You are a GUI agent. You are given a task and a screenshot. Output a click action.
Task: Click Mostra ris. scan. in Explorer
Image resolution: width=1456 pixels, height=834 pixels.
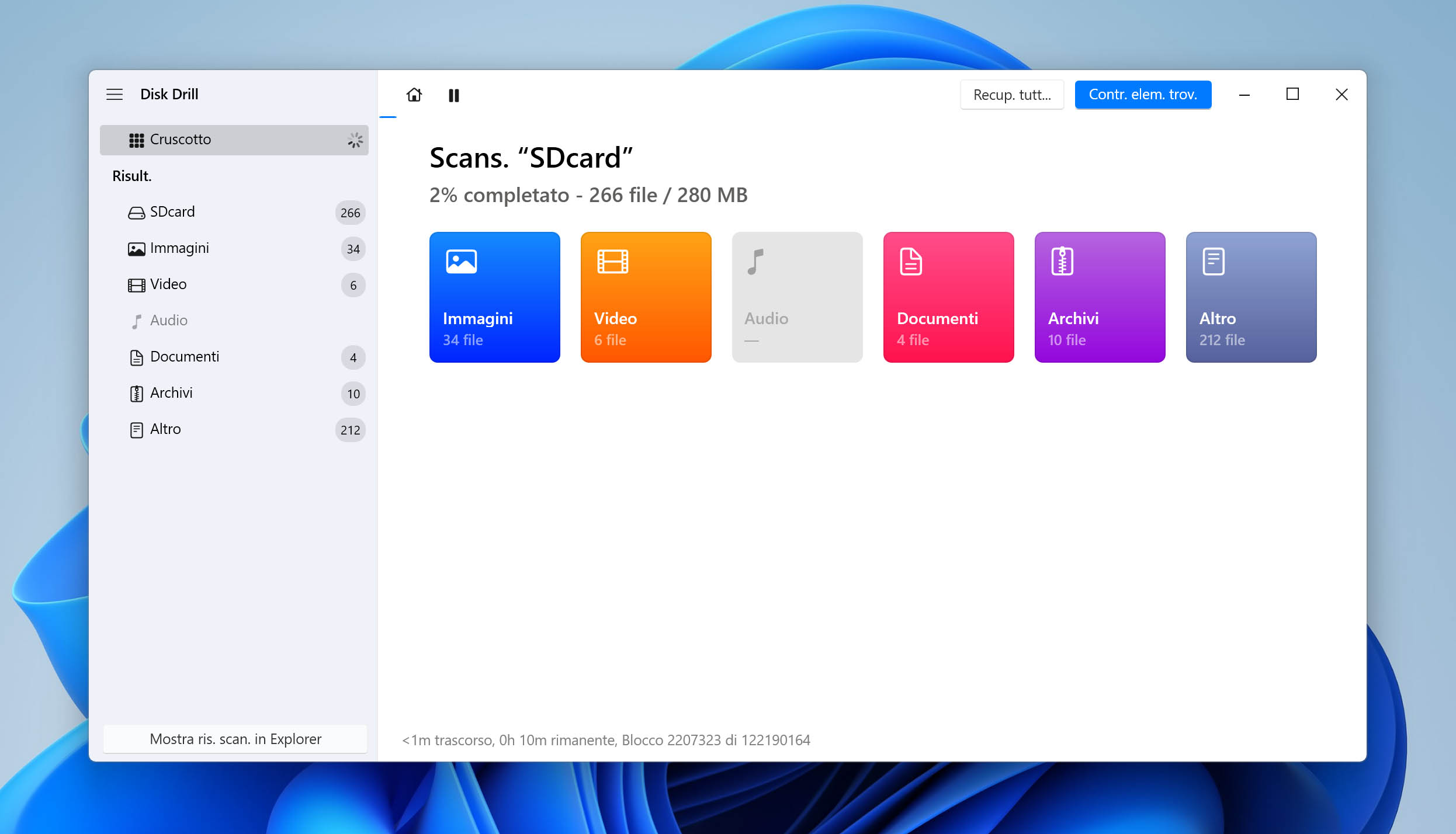tap(235, 739)
